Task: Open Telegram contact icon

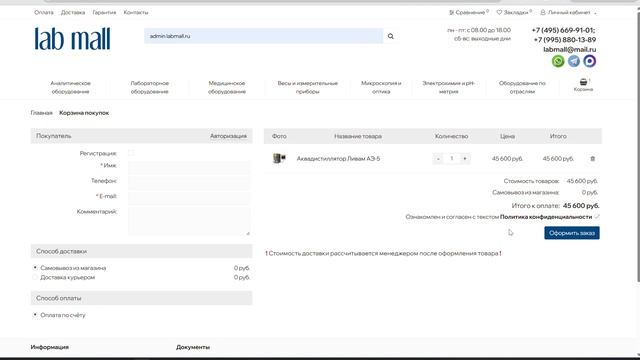Action: pos(574,61)
